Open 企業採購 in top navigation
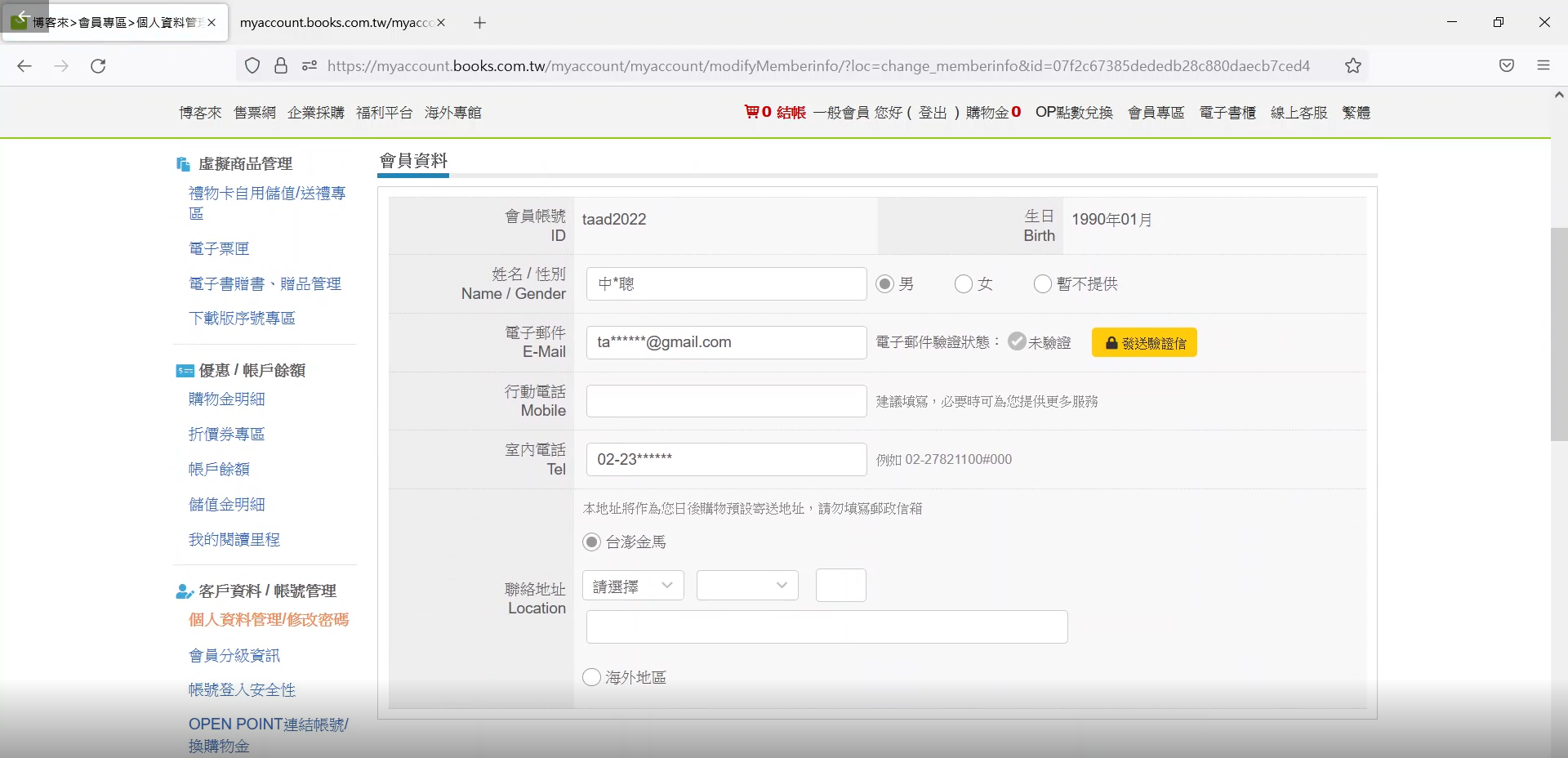Screen dimensions: 1568x758 click(316, 113)
